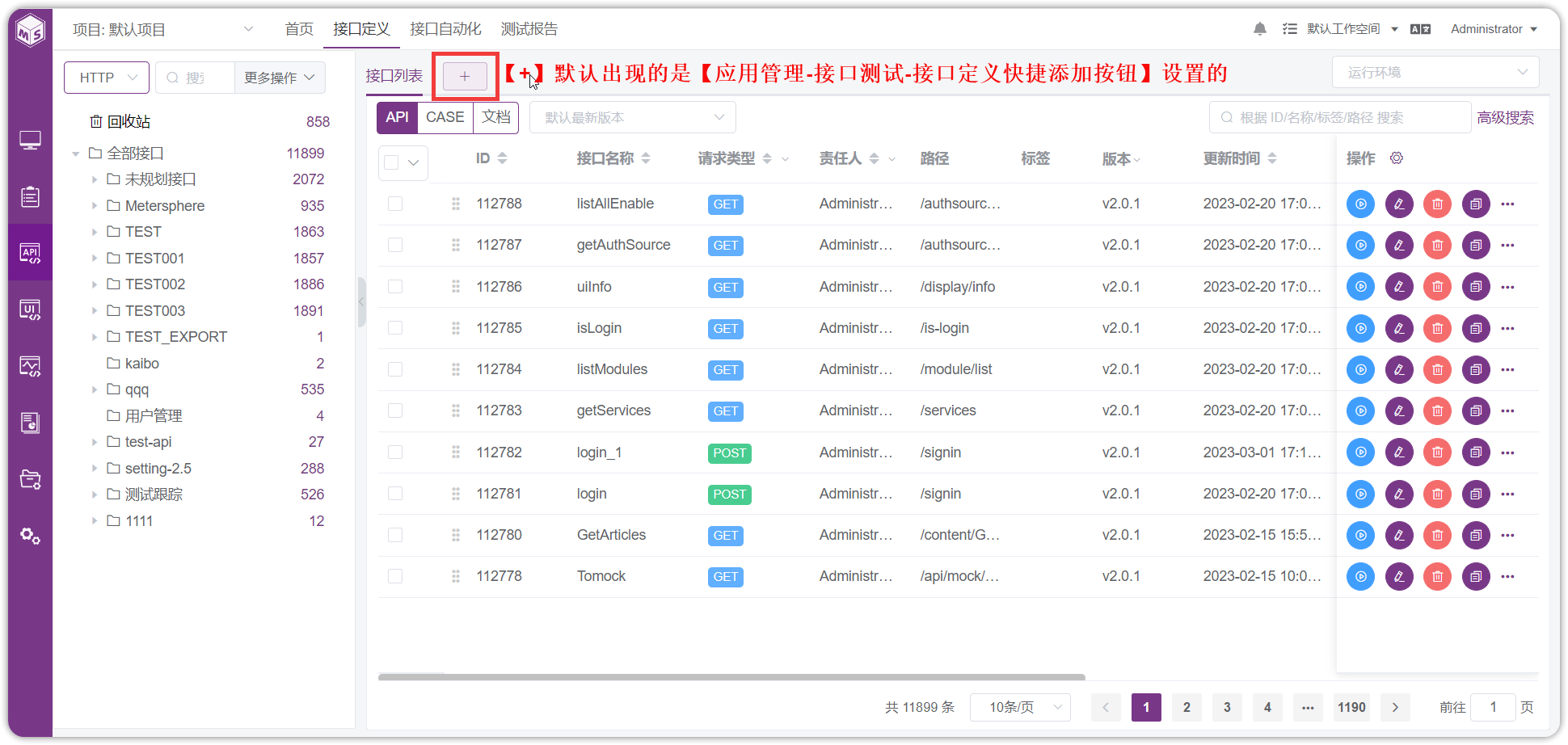Select the checkbox on login_1 row

395,452
